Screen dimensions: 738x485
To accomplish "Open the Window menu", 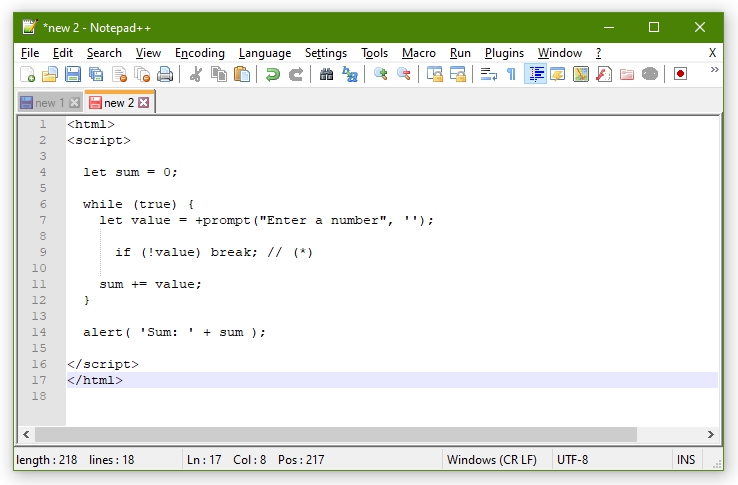I will point(560,53).
